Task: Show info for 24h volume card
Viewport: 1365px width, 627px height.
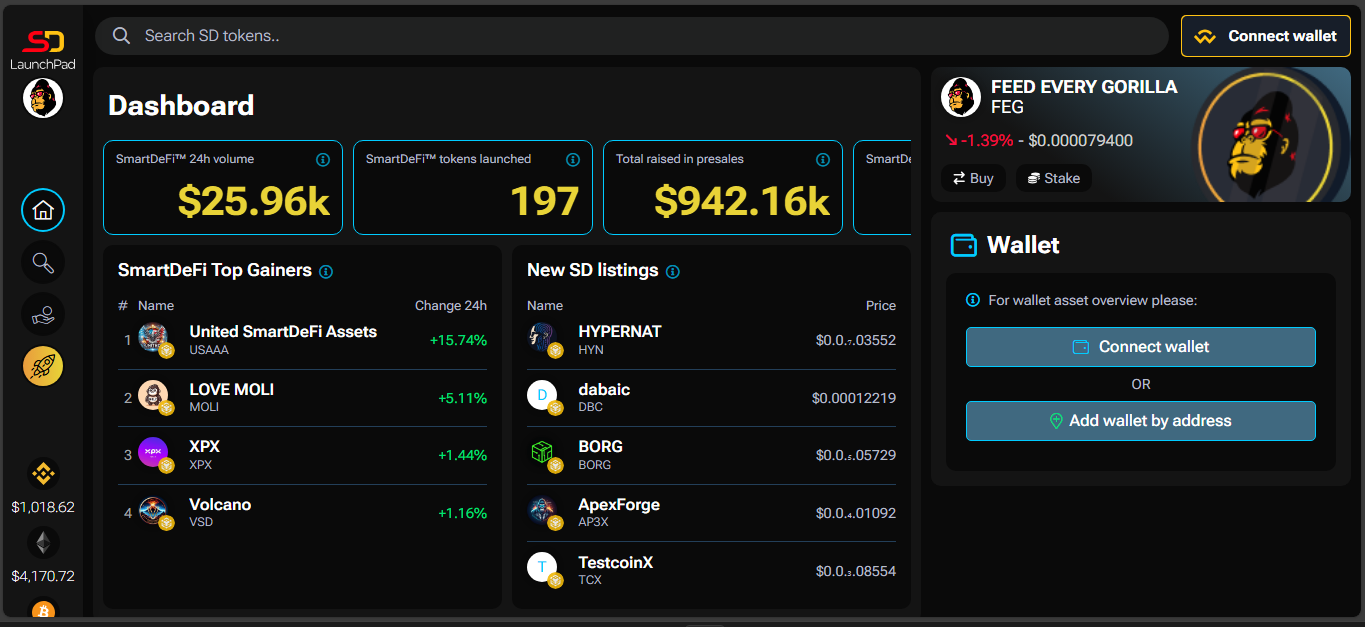Action: (x=323, y=160)
